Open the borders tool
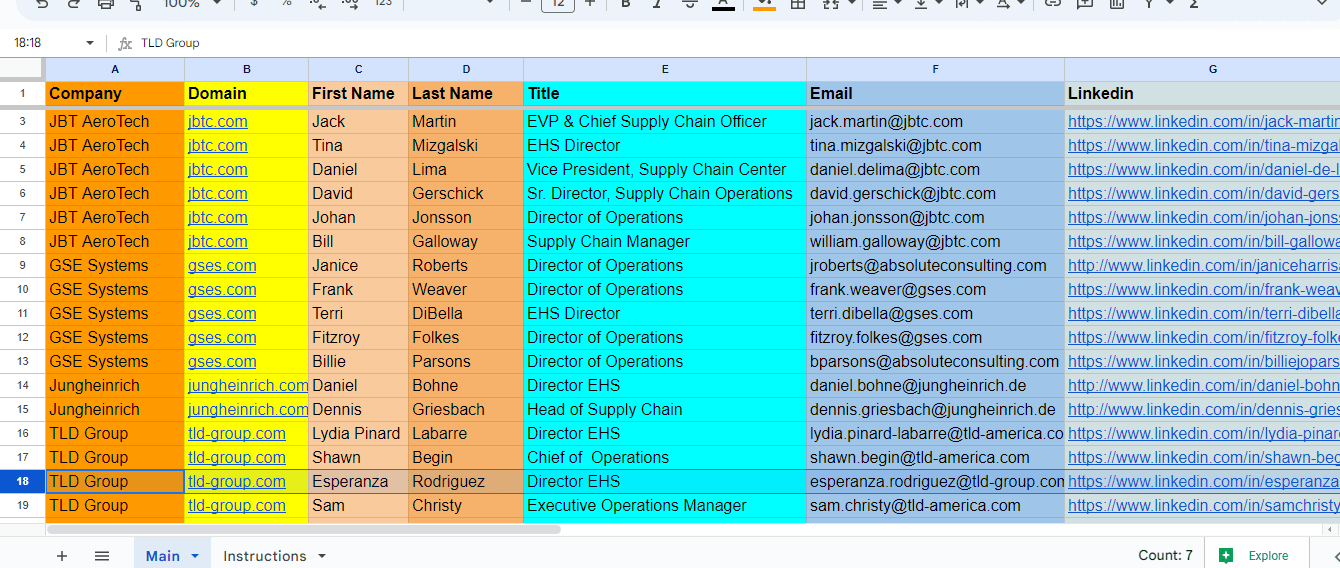 [x=798, y=4]
